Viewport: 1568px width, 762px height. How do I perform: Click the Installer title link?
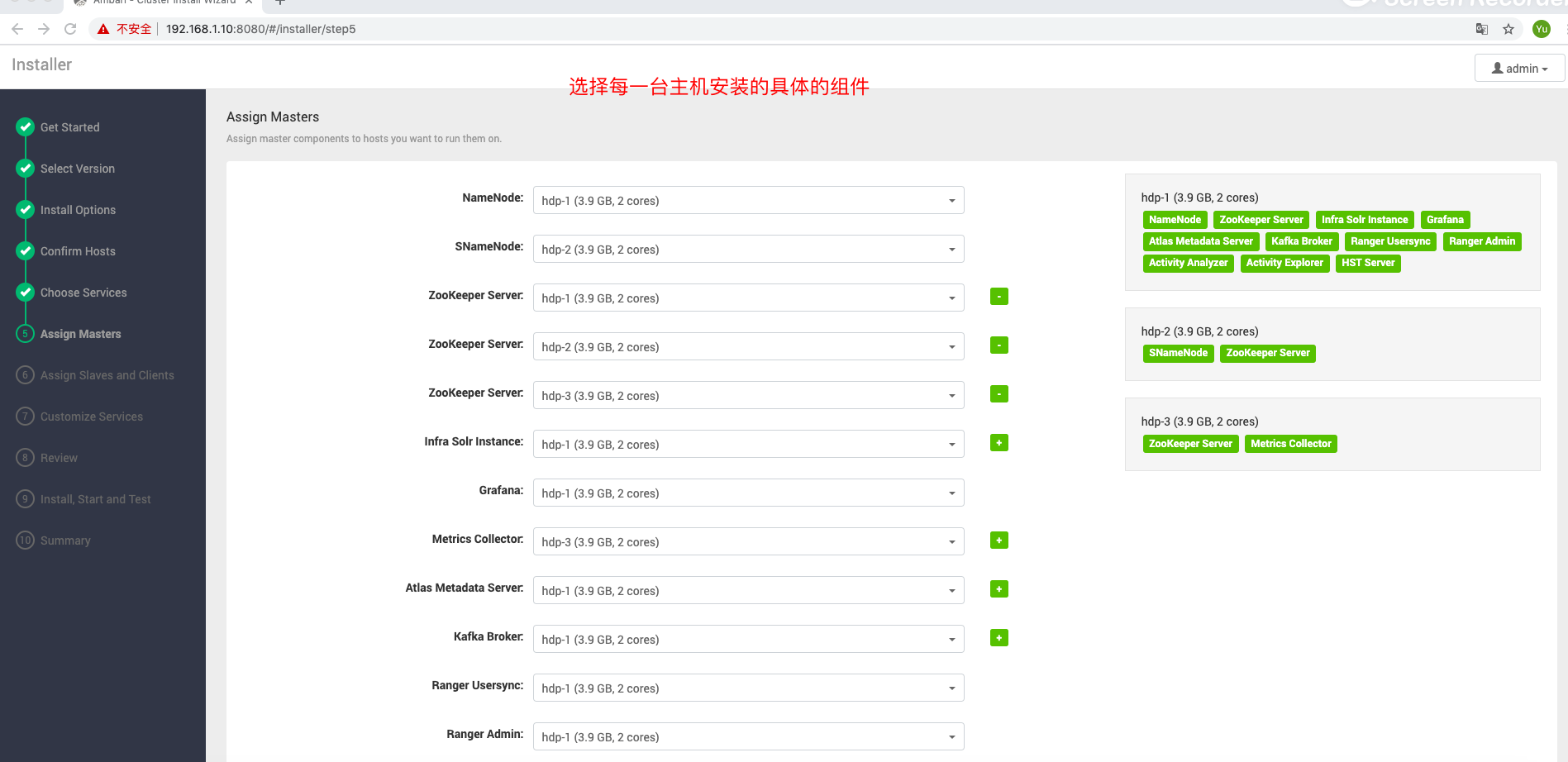[41, 64]
